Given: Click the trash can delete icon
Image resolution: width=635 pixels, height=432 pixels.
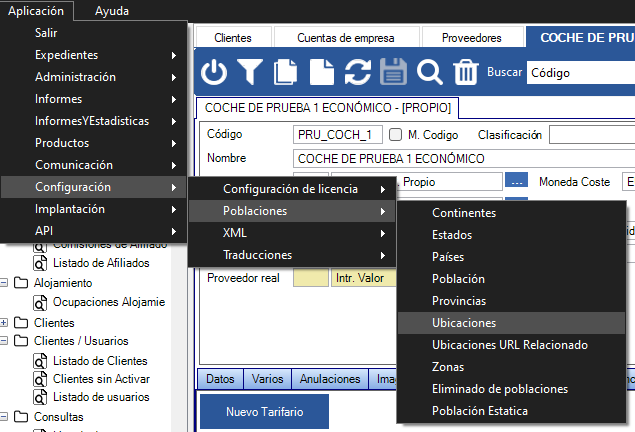Looking at the screenshot, I should [x=466, y=72].
